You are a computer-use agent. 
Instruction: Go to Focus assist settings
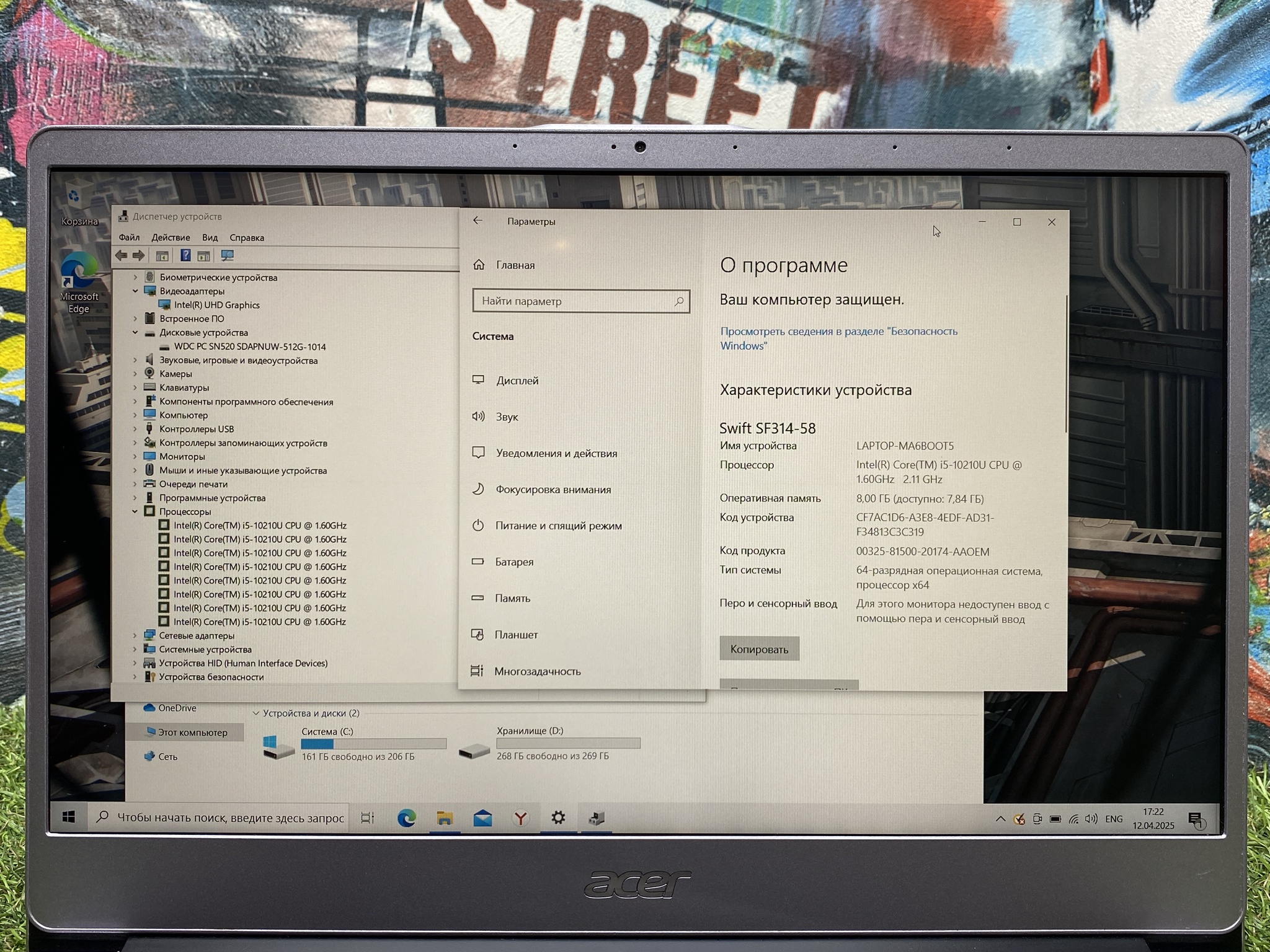tap(553, 489)
